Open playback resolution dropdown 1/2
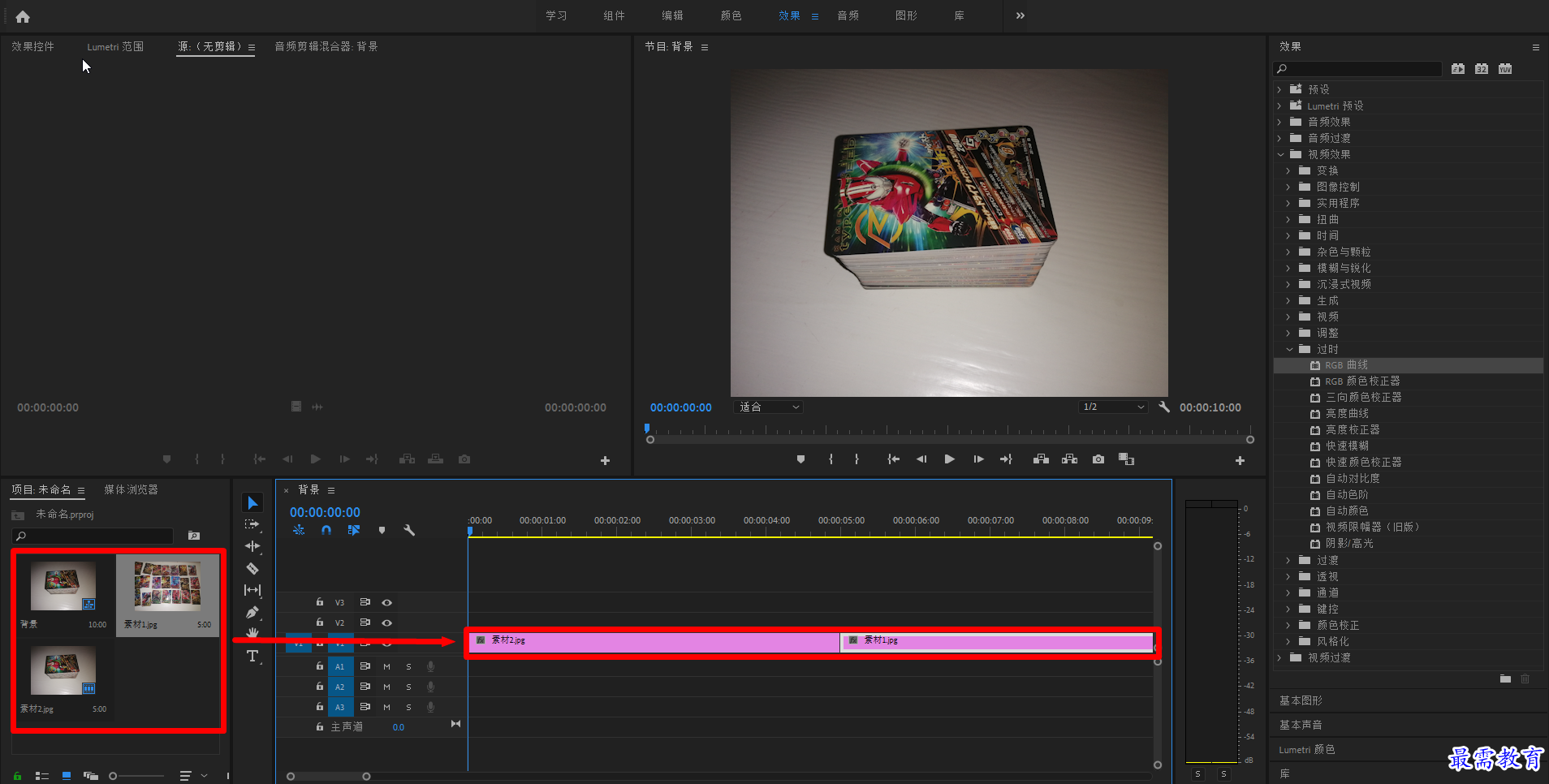The width and height of the screenshot is (1549, 784). click(1113, 407)
